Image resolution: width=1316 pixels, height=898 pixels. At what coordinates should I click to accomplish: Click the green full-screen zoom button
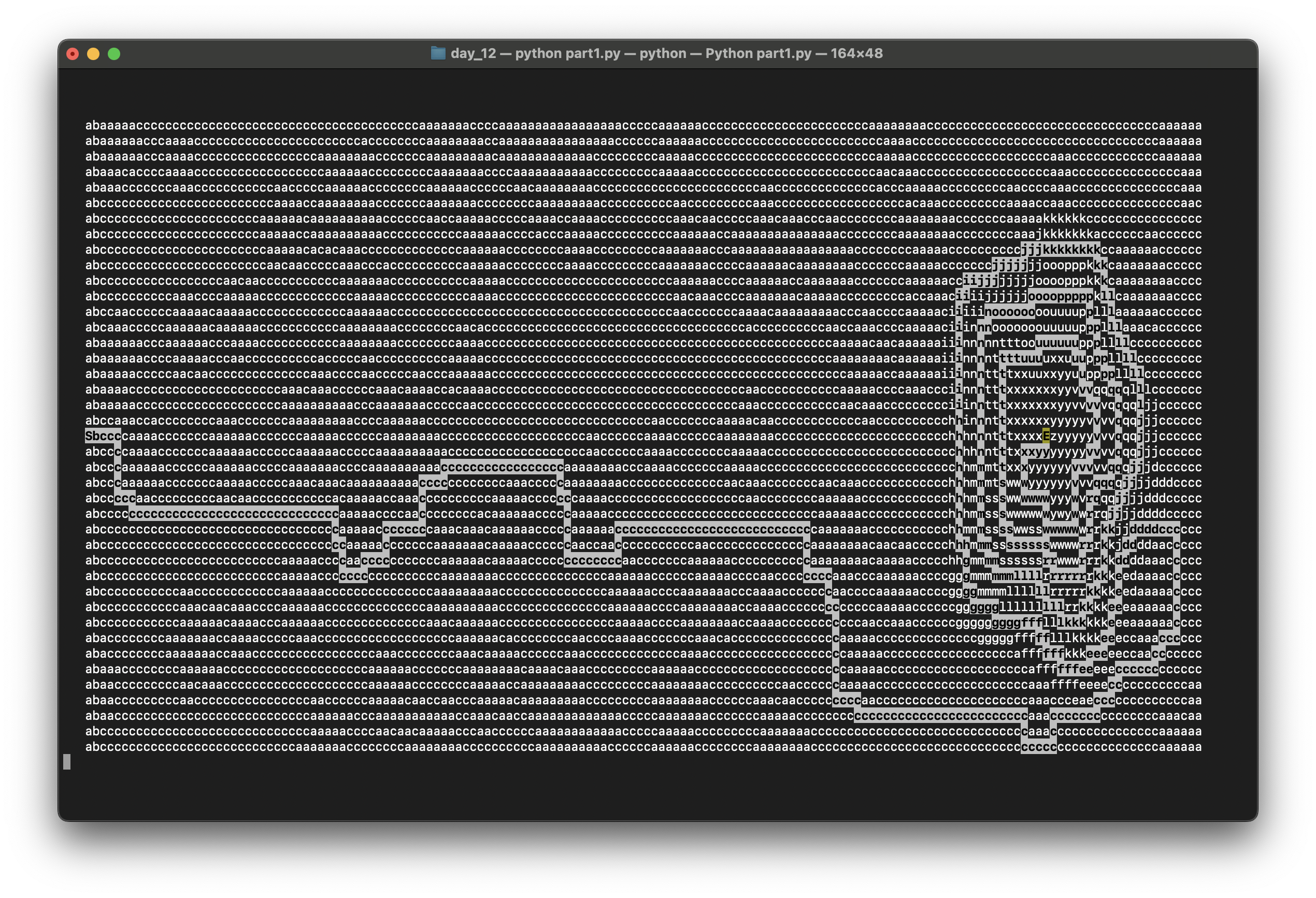(x=114, y=54)
